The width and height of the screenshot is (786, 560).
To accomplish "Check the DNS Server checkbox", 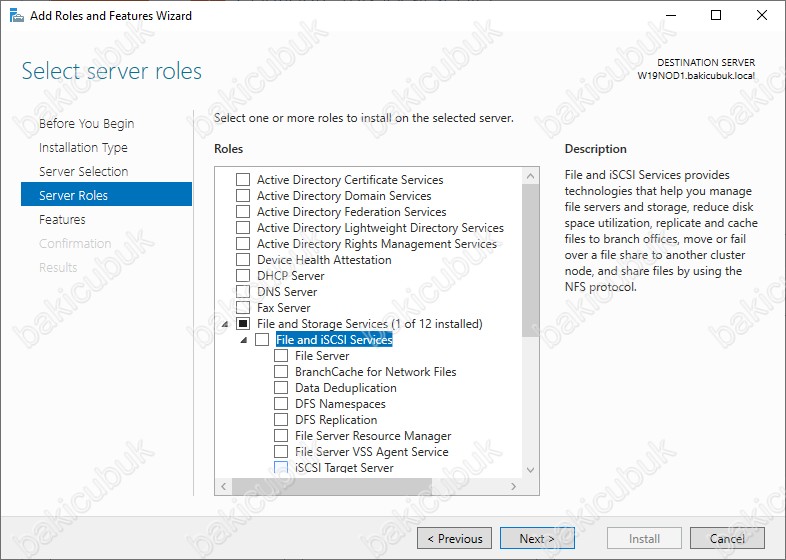I will pos(243,292).
